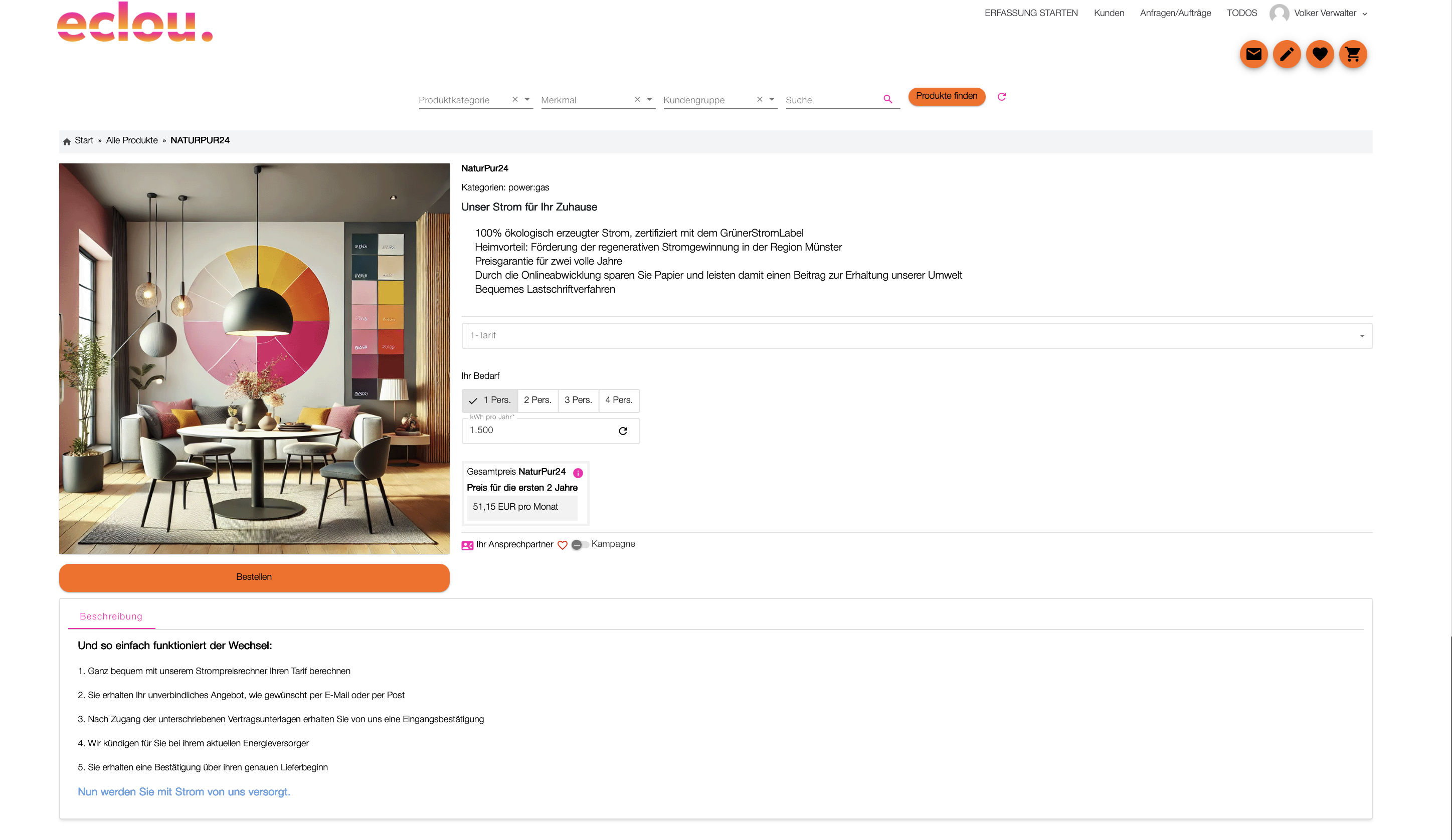
Task: Toggle the Kampagne switch
Action: point(580,545)
